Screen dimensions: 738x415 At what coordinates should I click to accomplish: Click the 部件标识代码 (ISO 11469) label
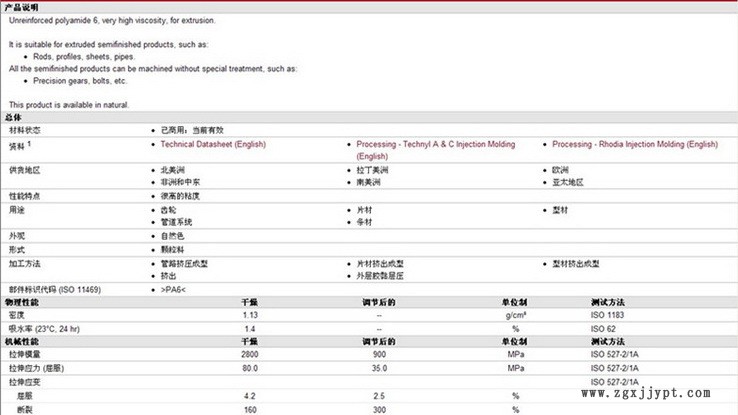(55, 289)
